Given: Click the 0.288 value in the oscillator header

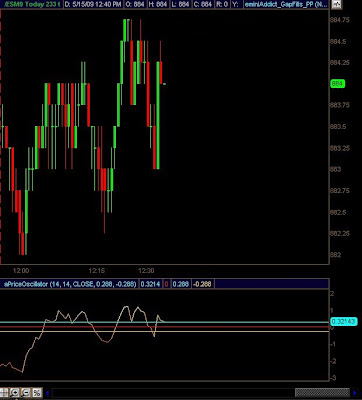Looking at the screenshot, I should pyautogui.click(x=181, y=284).
